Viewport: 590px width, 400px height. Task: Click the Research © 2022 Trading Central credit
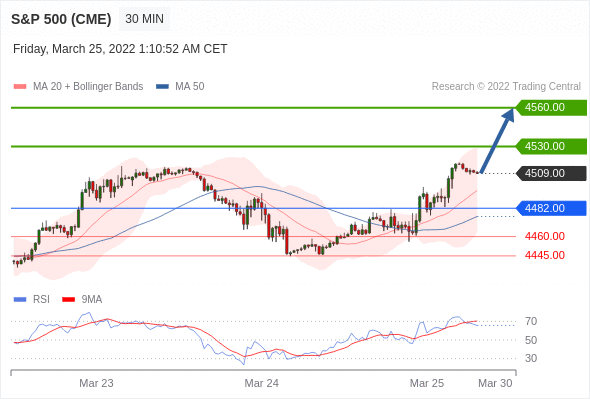(x=506, y=87)
